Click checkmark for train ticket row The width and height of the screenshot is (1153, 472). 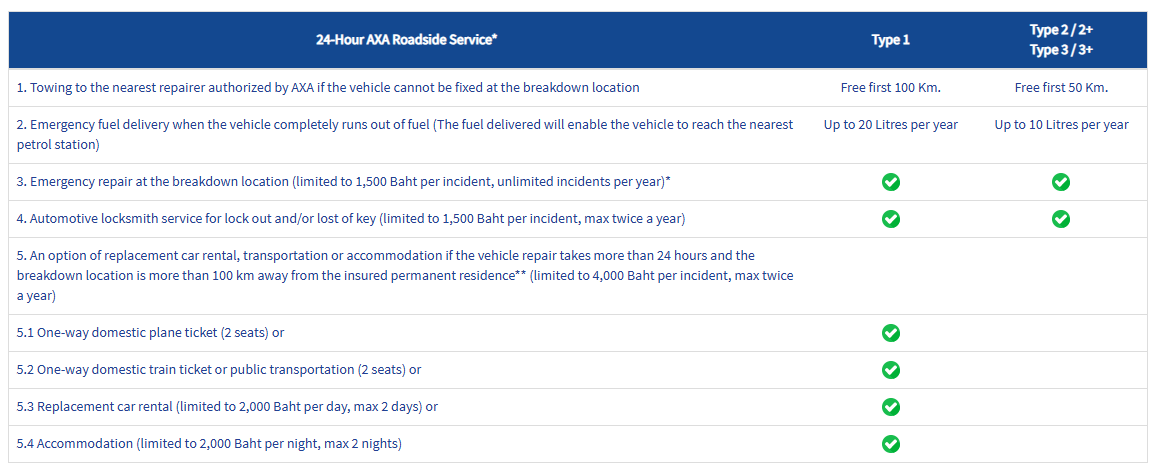coord(891,370)
